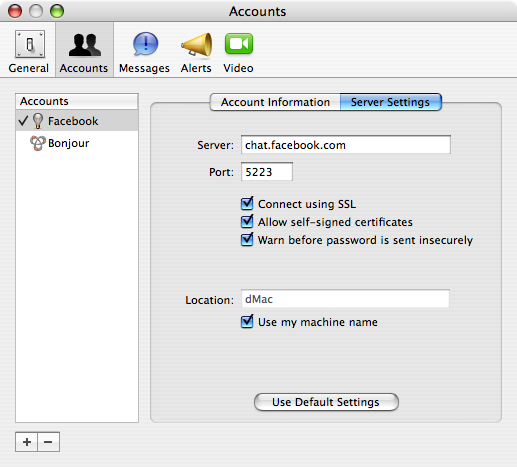Click the Facebook lightbulb account icon
Viewport: 517px width, 467px height.
point(38,121)
